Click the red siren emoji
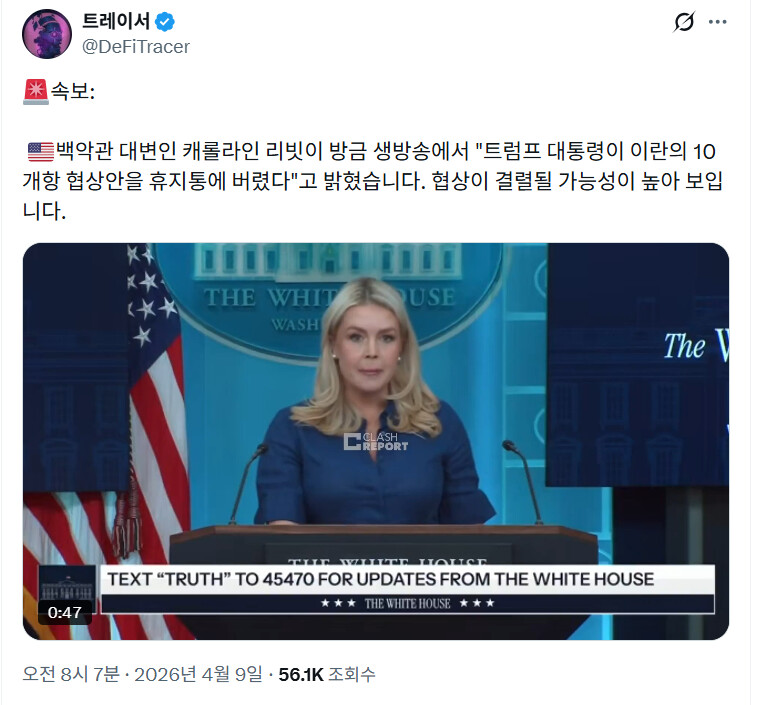The width and height of the screenshot is (757, 705). [x=36, y=92]
